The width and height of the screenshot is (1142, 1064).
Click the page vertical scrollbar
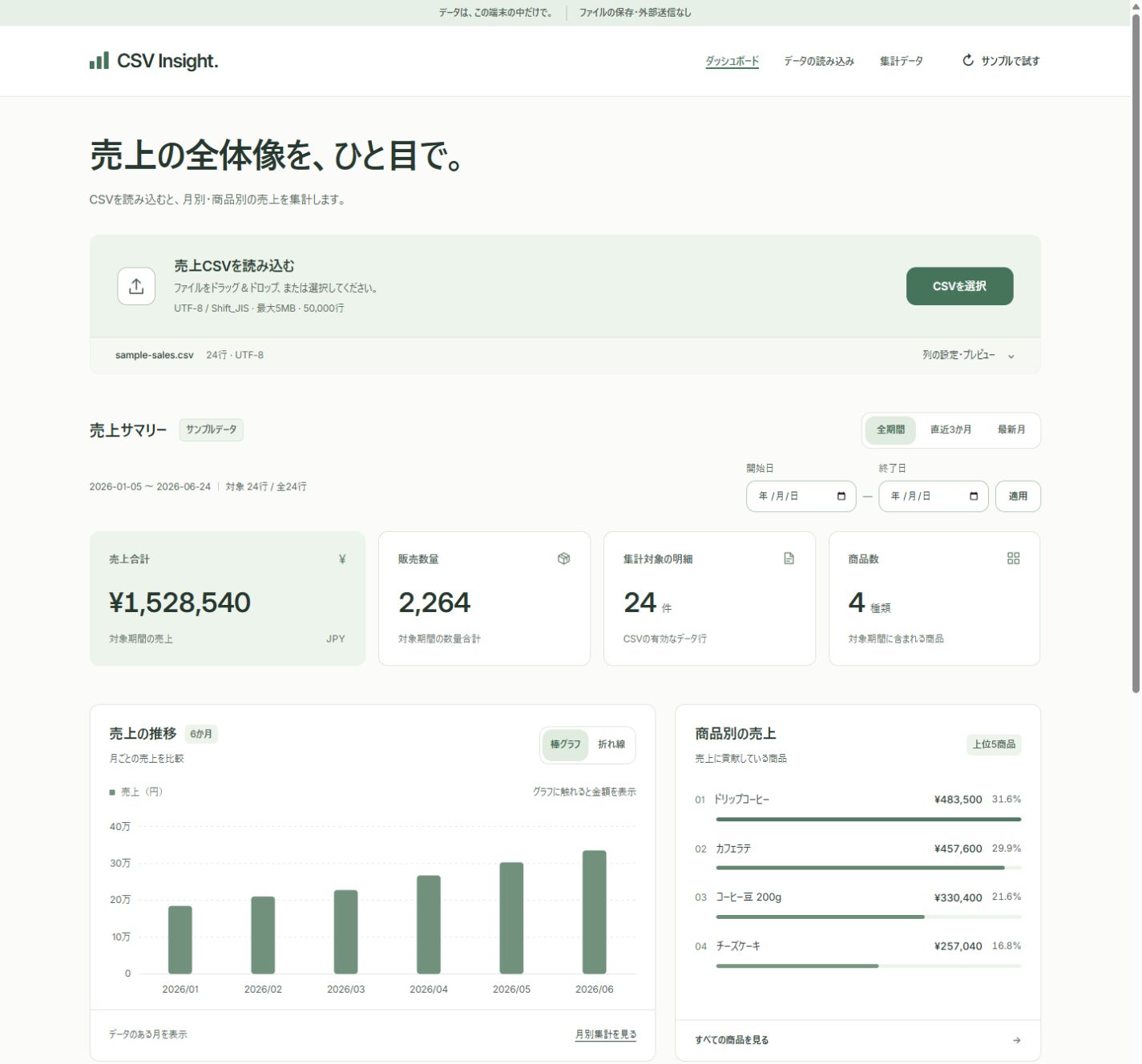tap(1136, 353)
